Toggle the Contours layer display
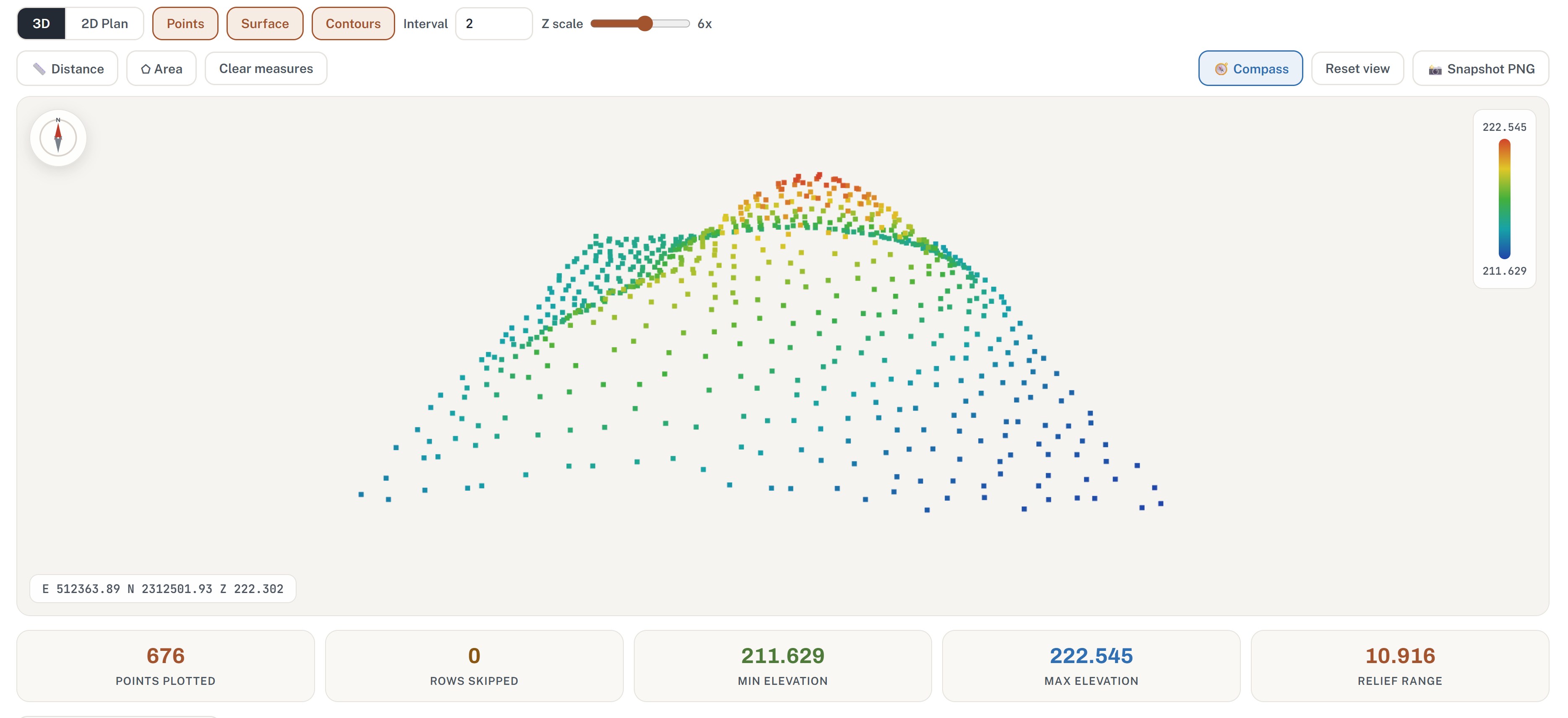This screenshot has height=718, width=1568. click(x=353, y=24)
